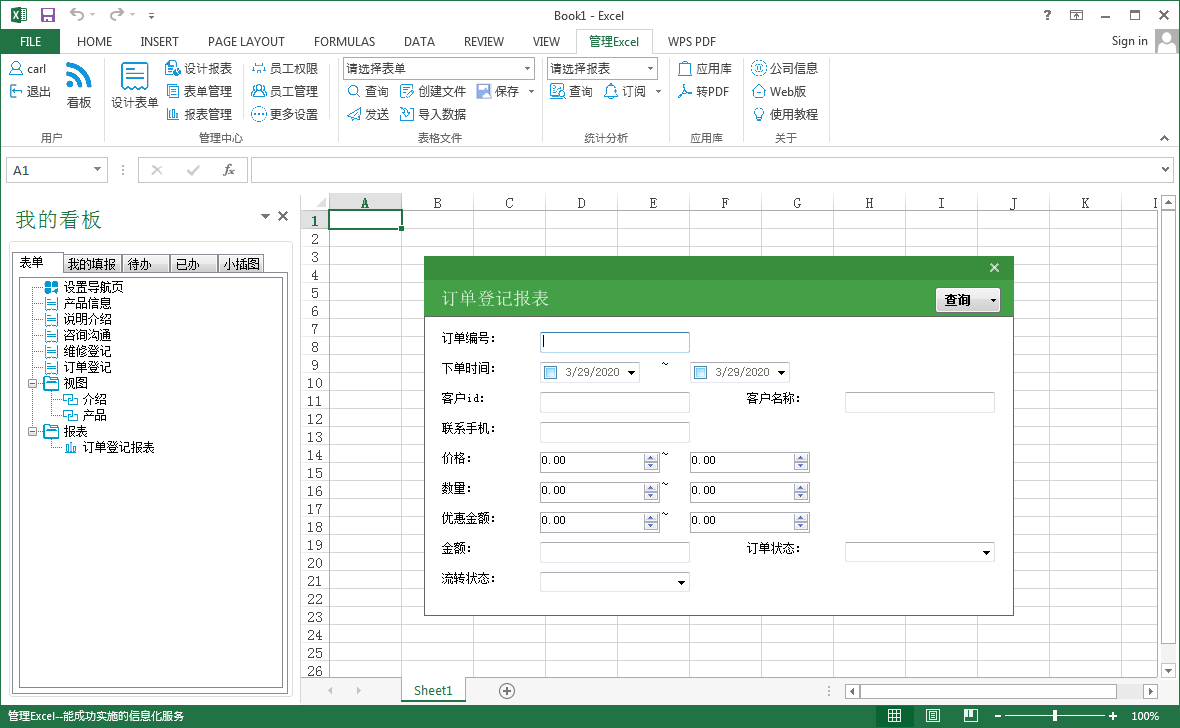Viewport: 1180px width, 728px height.
Task: Click the Excel save icon in the title bar
Action: (x=47, y=15)
